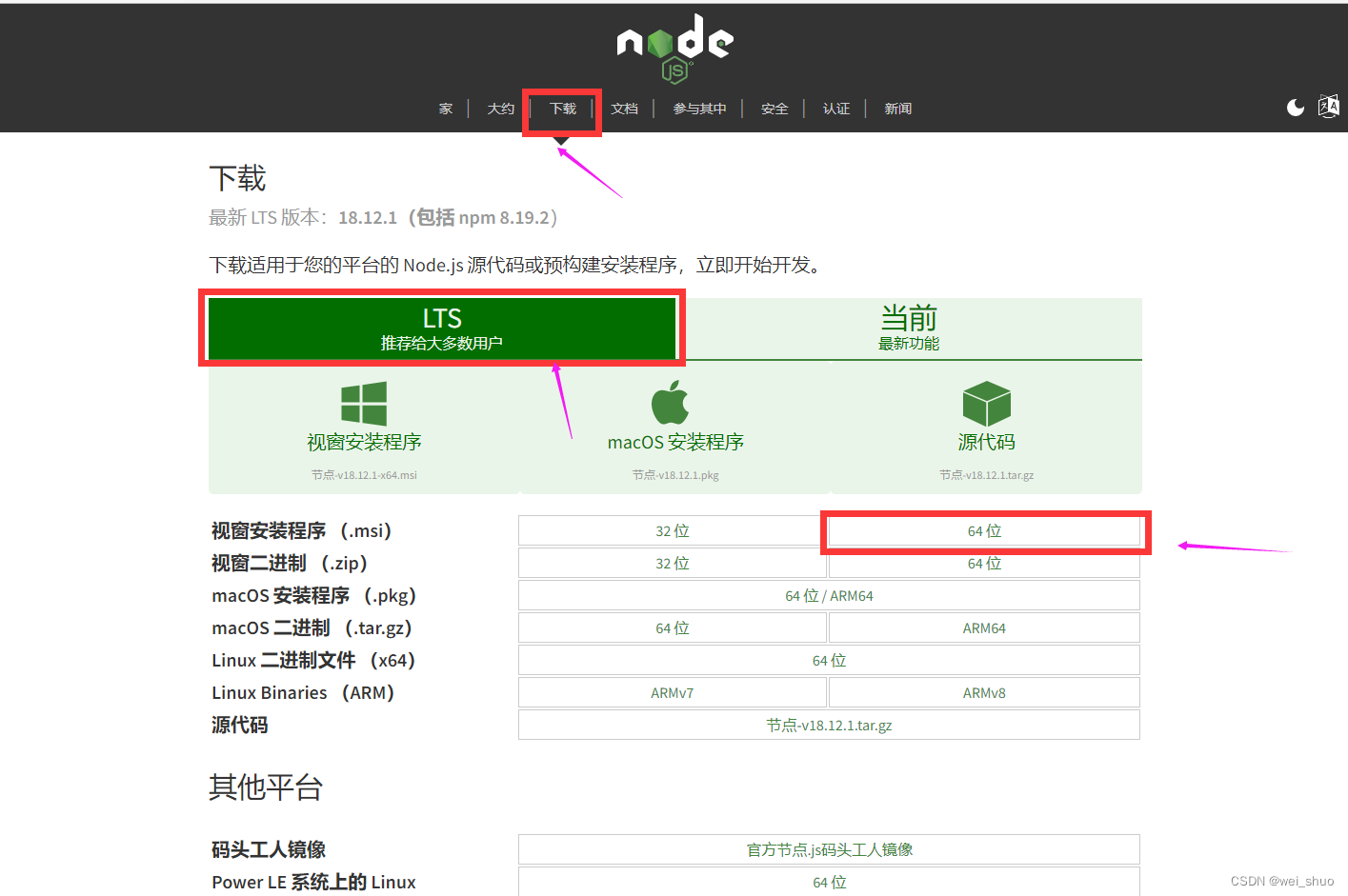Toggle dark mode with moon icon
This screenshot has height=896, width=1348.
click(x=1296, y=108)
